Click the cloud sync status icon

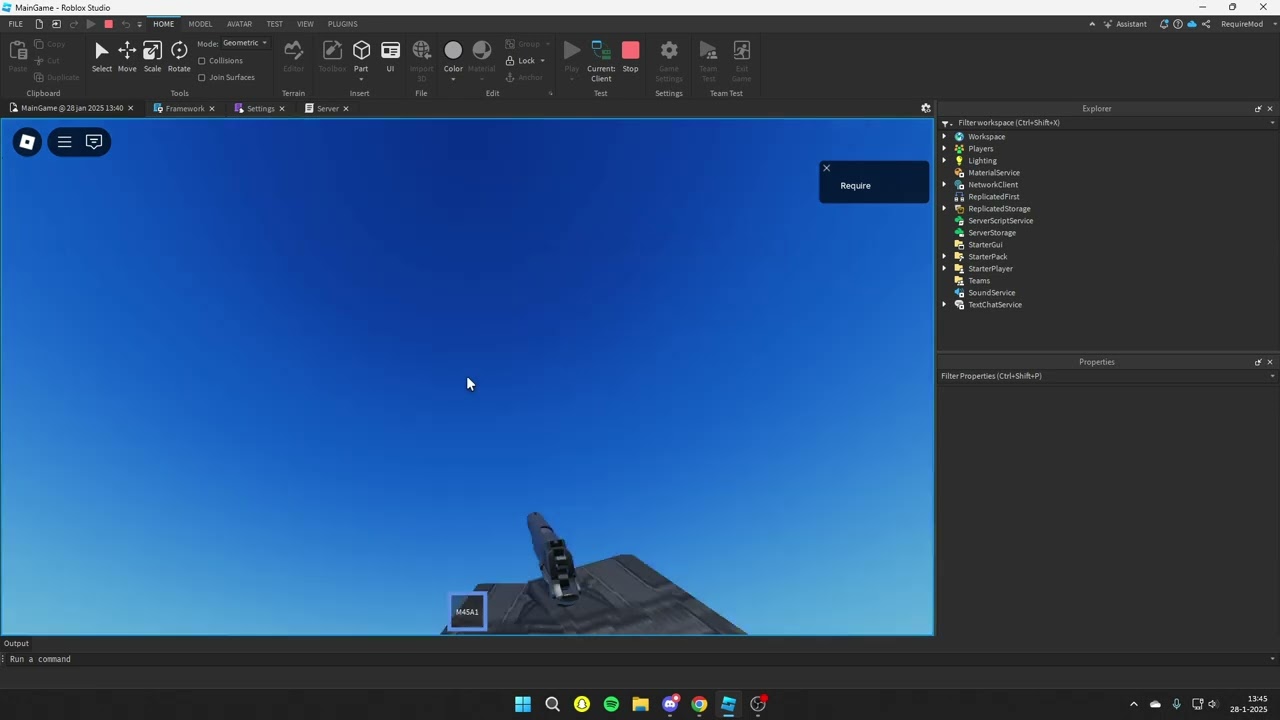coord(1192,24)
